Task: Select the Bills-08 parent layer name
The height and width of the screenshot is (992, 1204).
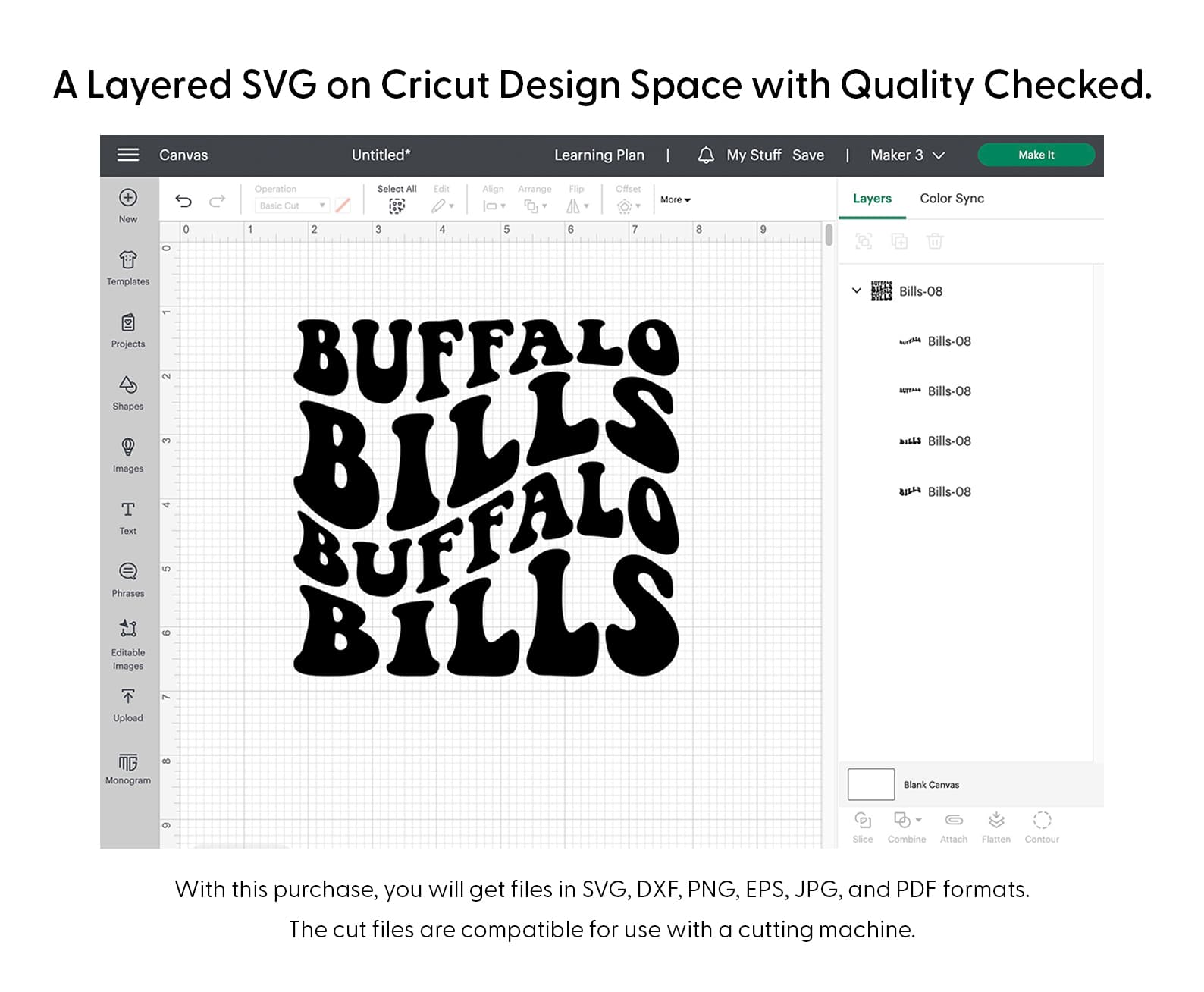Action: (920, 291)
